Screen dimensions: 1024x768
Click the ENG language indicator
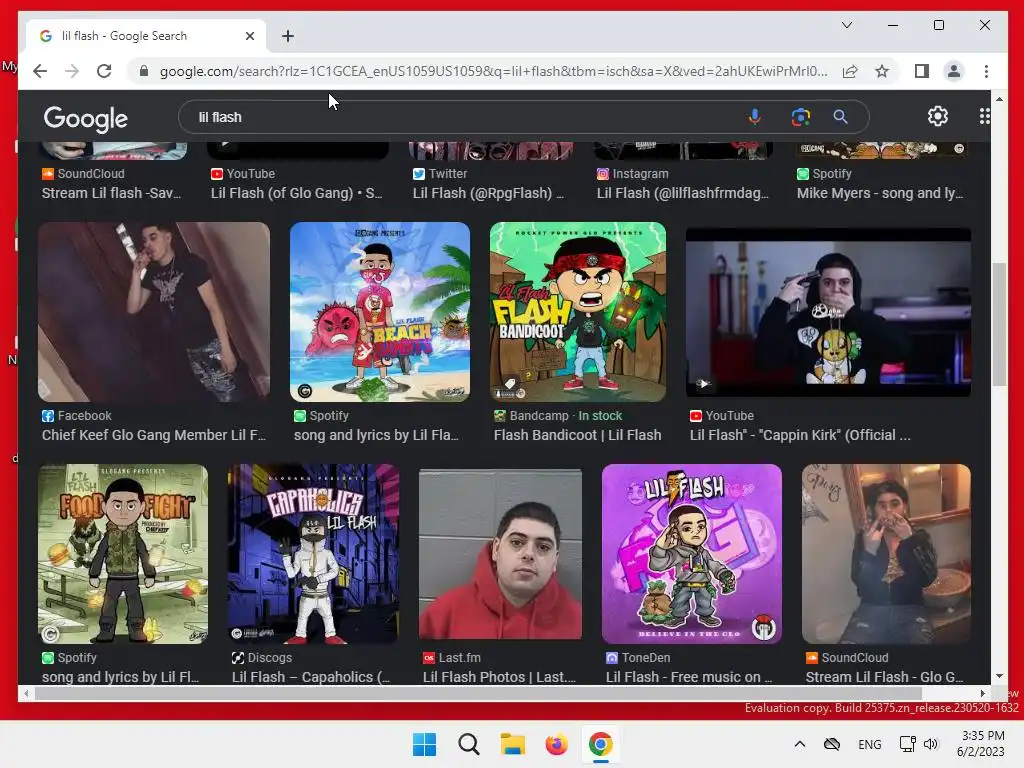point(869,744)
